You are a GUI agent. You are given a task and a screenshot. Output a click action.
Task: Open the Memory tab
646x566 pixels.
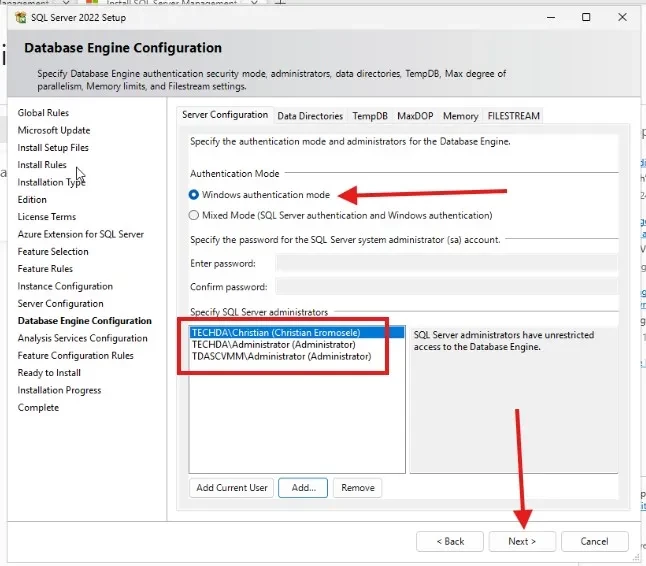pyautogui.click(x=460, y=116)
